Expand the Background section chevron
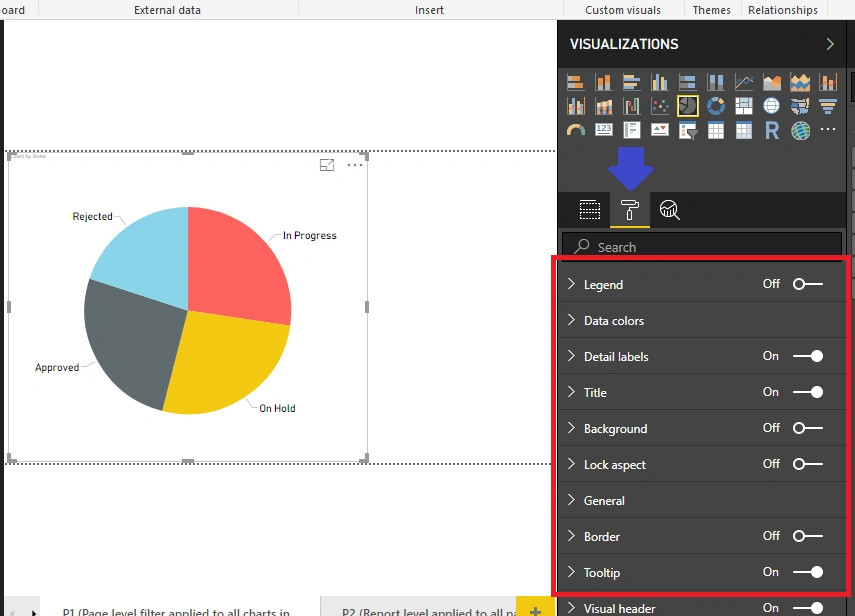 (571, 427)
